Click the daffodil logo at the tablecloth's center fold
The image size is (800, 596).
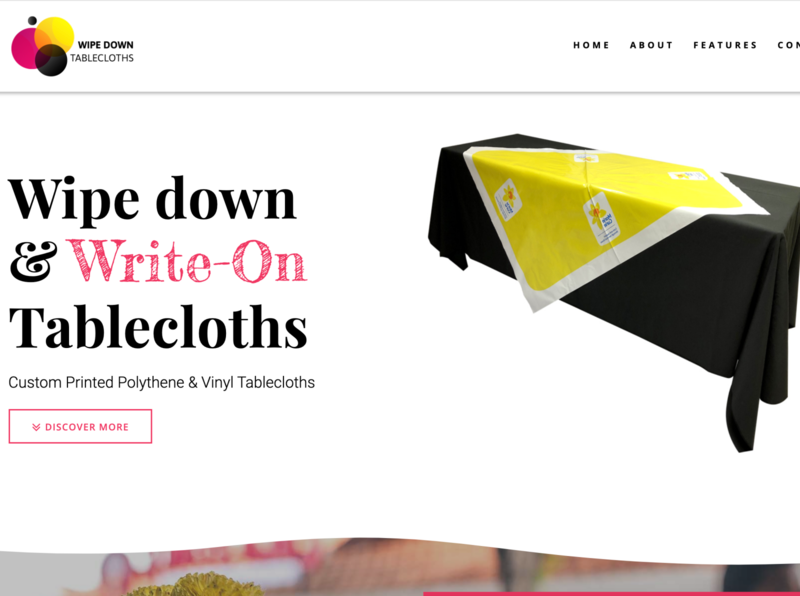click(602, 218)
